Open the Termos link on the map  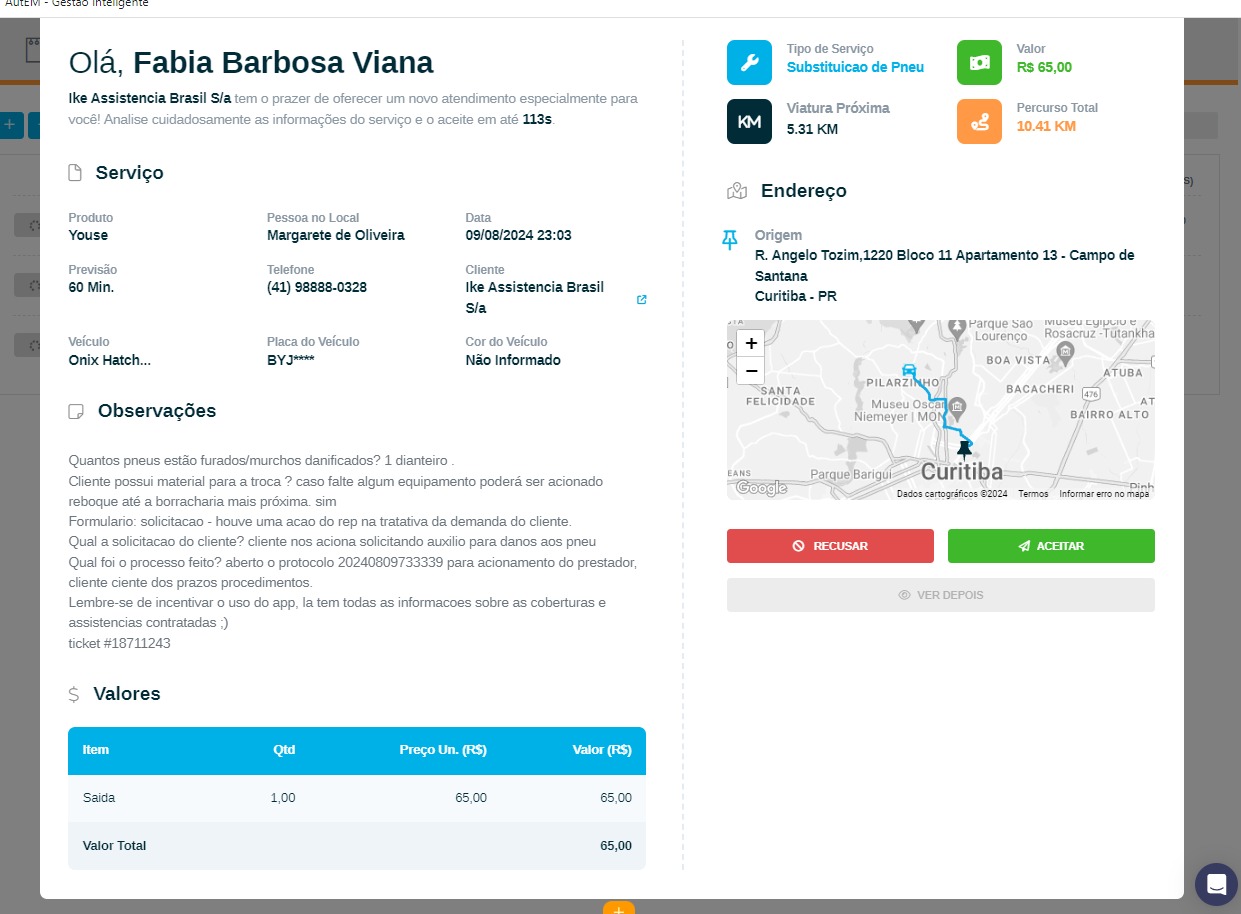[1033, 494]
